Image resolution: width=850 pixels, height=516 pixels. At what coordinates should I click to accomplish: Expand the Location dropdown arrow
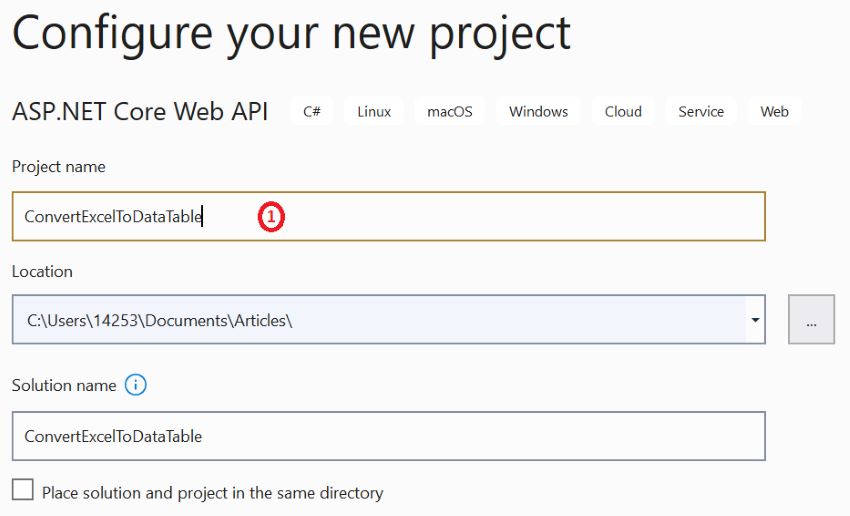pyautogui.click(x=755, y=320)
